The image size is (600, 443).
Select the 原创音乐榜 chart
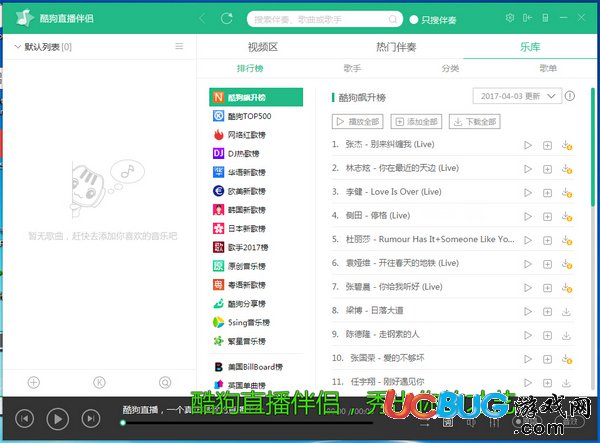pyautogui.click(x=256, y=266)
